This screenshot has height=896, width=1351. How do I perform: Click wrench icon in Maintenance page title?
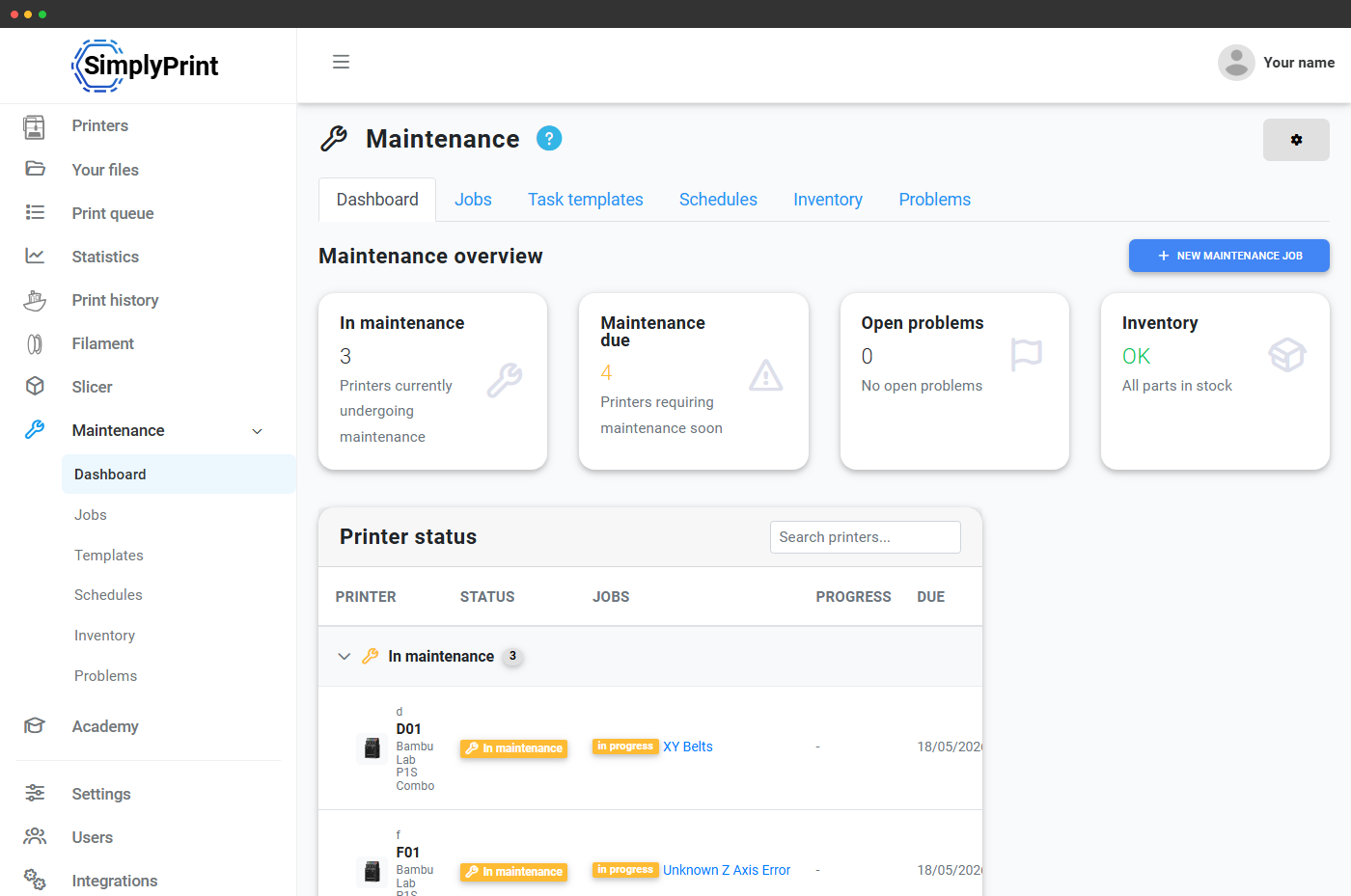[334, 139]
